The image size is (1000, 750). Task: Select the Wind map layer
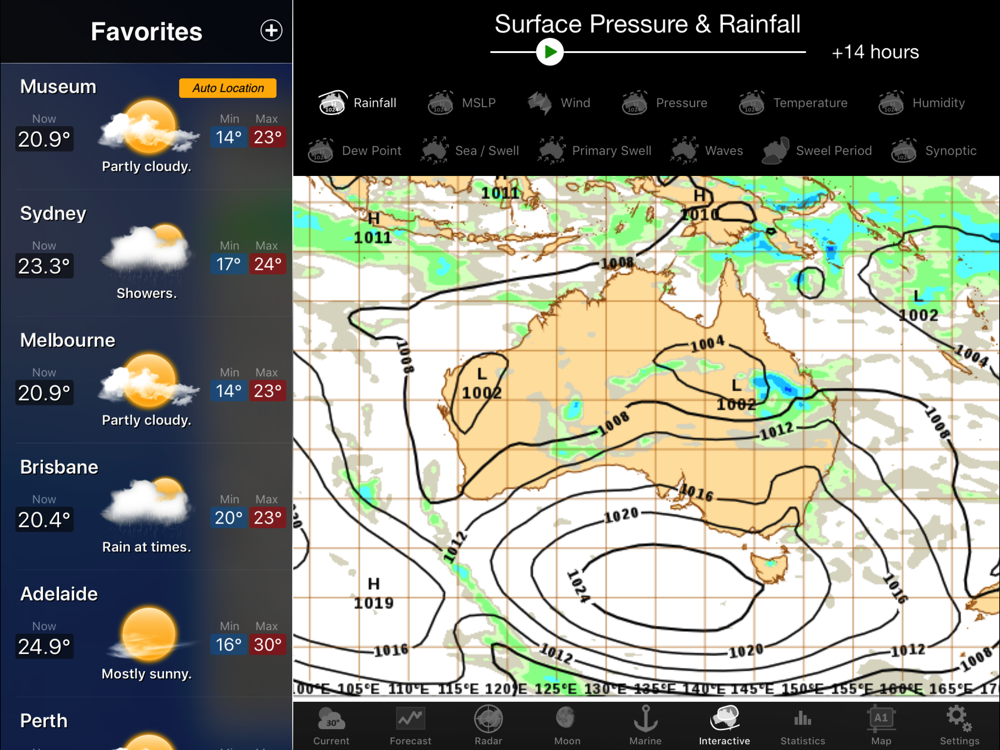click(x=559, y=103)
